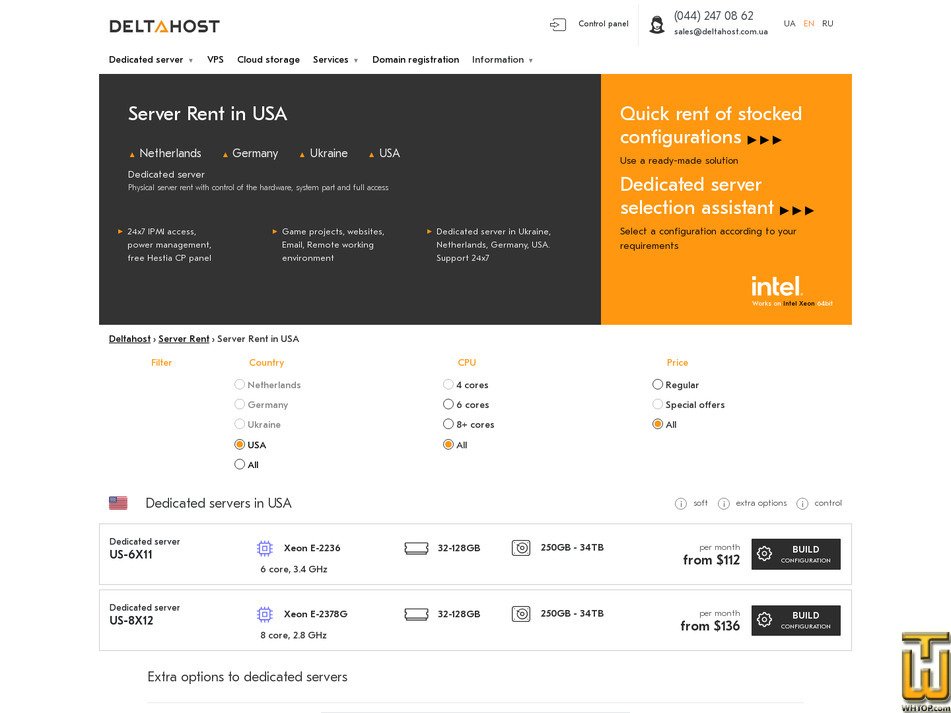Switch to Germany tab in banner

pyautogui.click(x=250, y=153)
